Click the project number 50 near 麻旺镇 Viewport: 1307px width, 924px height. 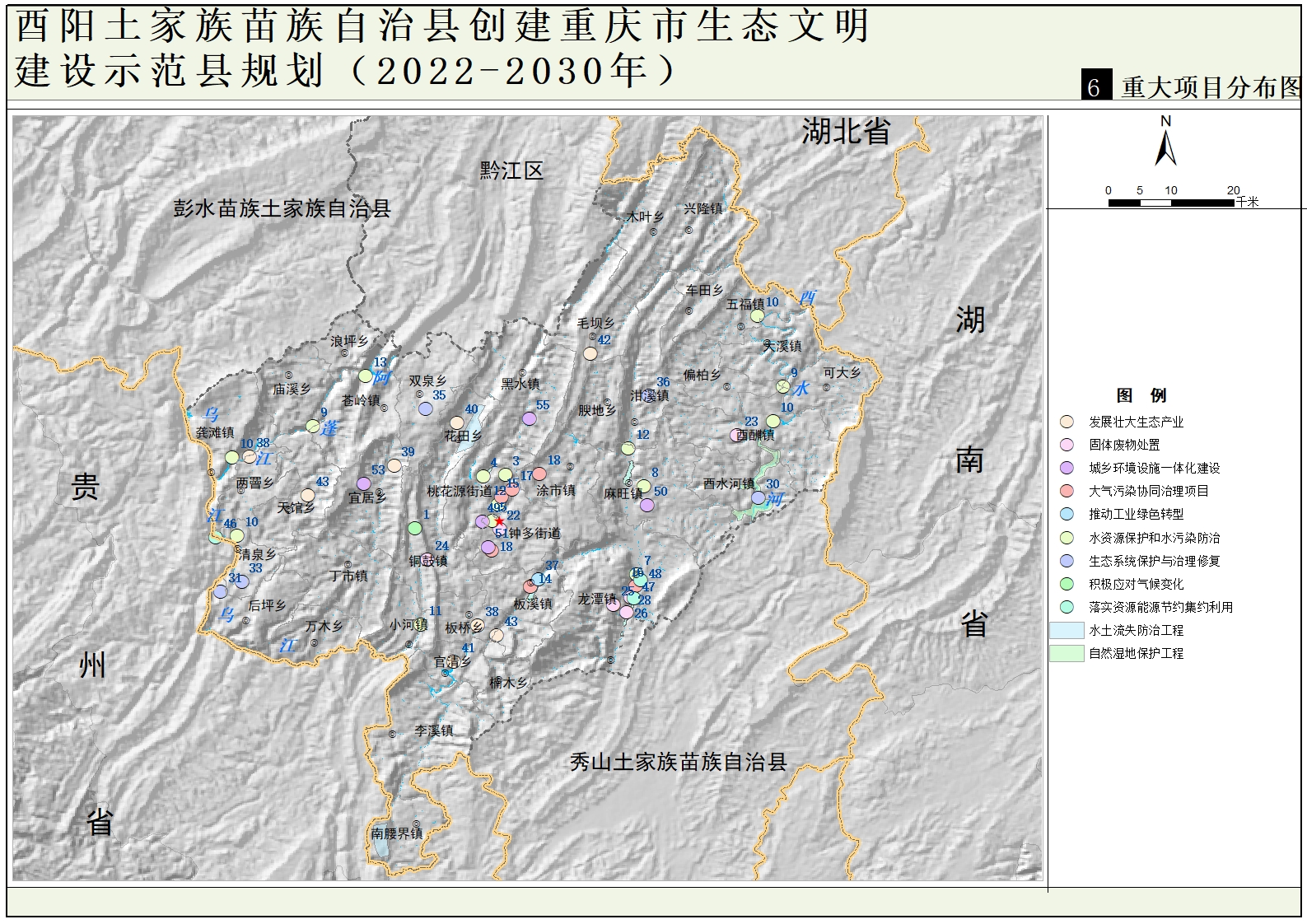pos(661,492)
